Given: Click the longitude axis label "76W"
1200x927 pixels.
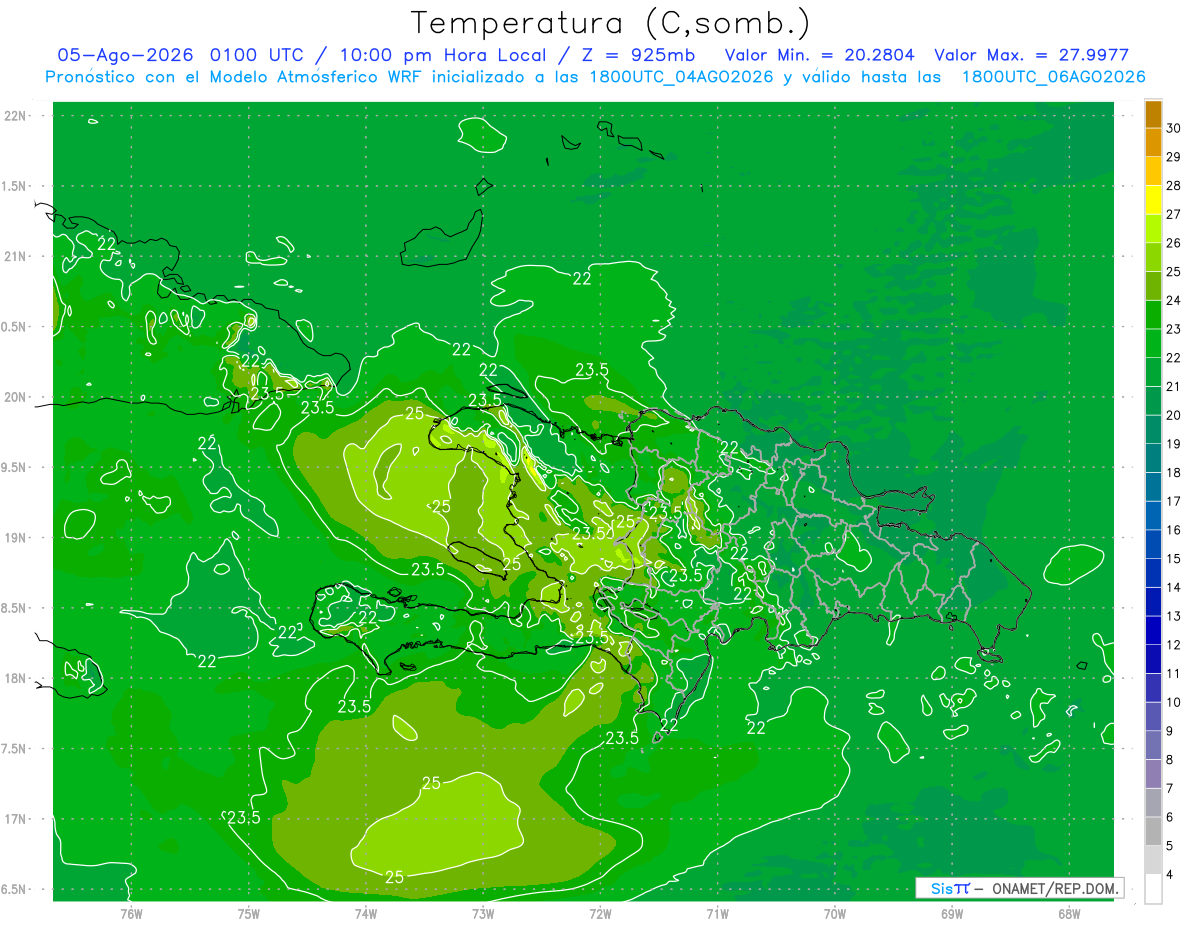Looking at the screenshot, I should click(x=131, y=913).
